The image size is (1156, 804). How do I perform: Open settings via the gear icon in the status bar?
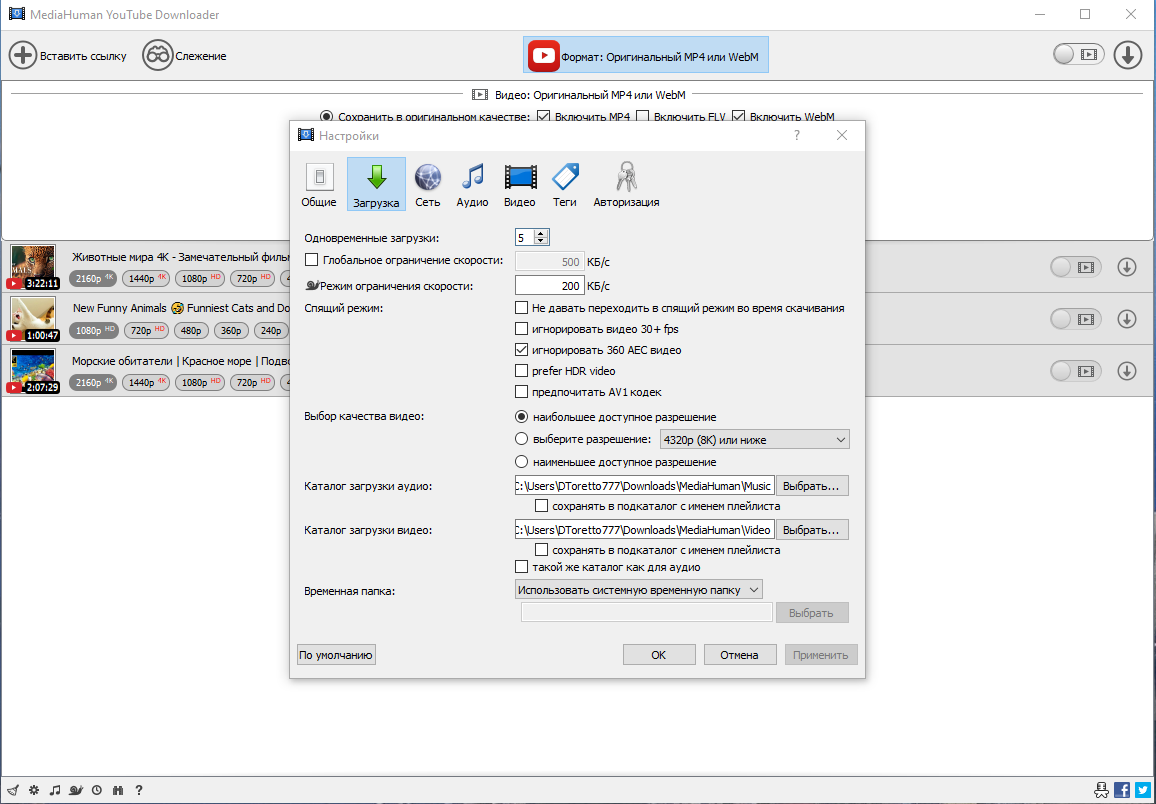pyautogui.click(x=34, y=790)
